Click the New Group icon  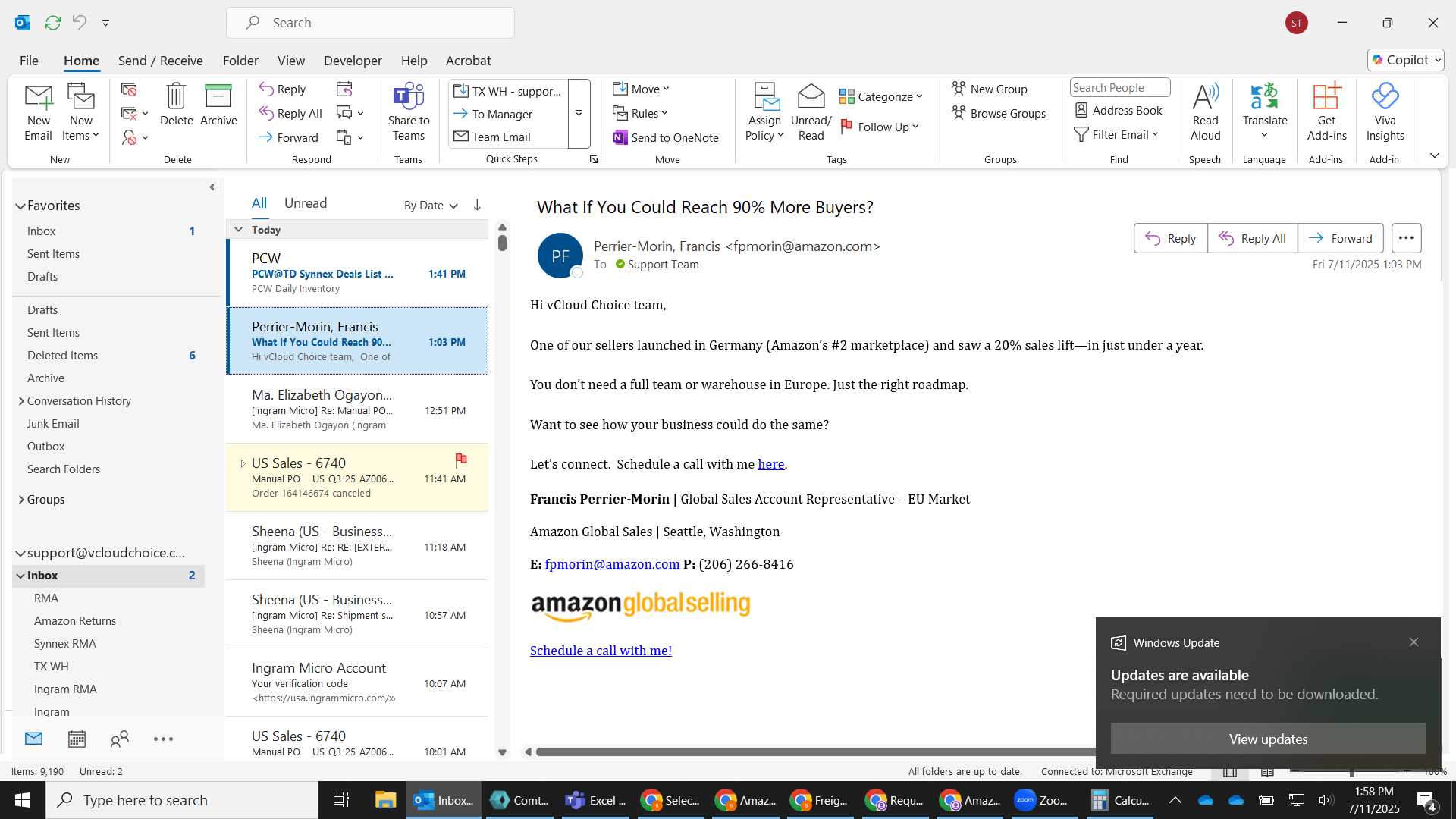(x=959, y=89)
